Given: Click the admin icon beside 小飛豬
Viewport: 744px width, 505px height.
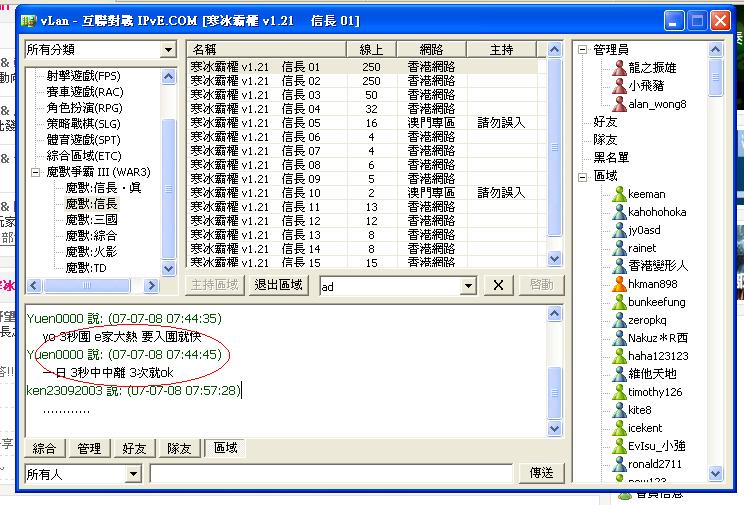Looking at the screenshot, I should pos(619,85).
